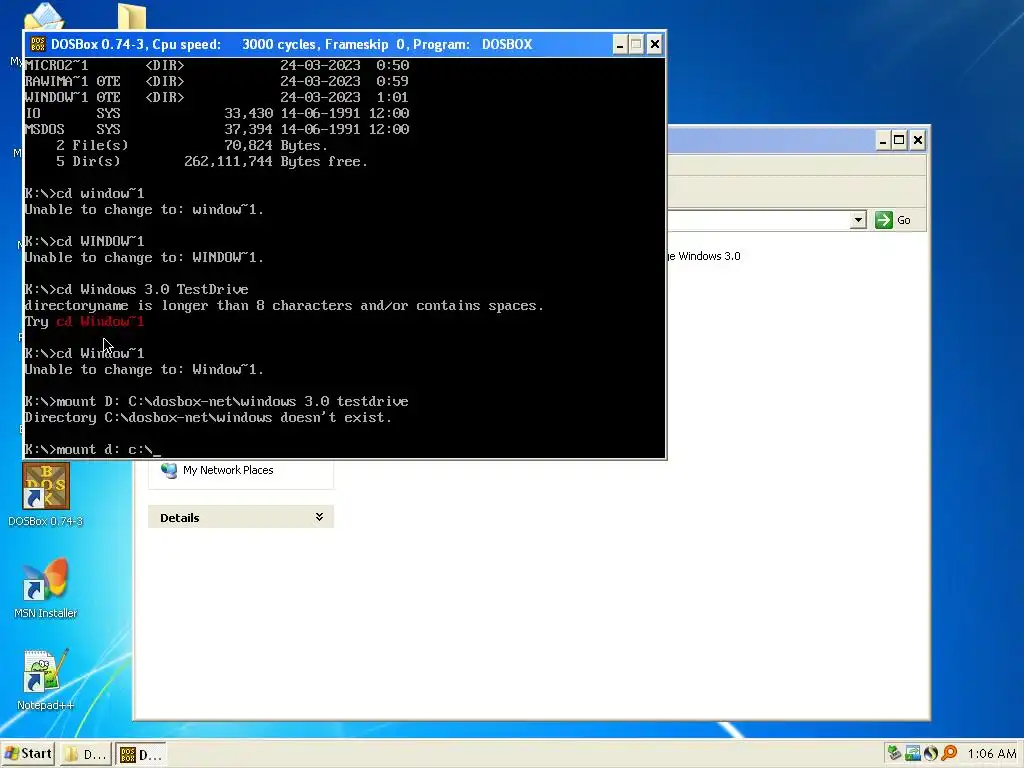Click the 'cd Windows 3.0 TestDrive' command line
This screenshot has height=768, width=1024.
point(136,289)
